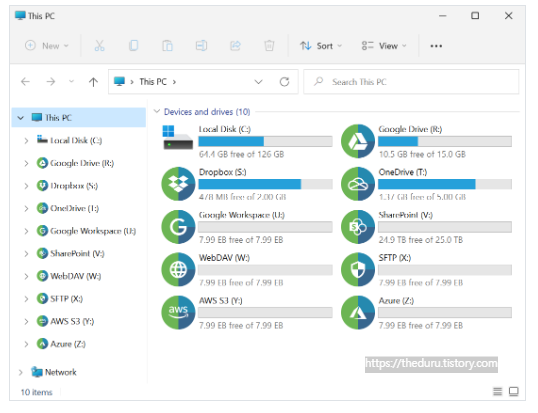Click the Delete trash icon
Viewport: 538px width, 413px height.
(269, 46)
